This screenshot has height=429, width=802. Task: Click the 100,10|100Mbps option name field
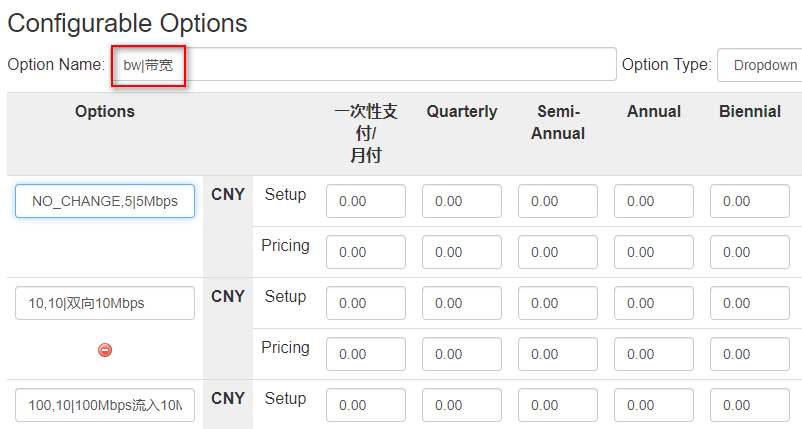coord(105,405)
